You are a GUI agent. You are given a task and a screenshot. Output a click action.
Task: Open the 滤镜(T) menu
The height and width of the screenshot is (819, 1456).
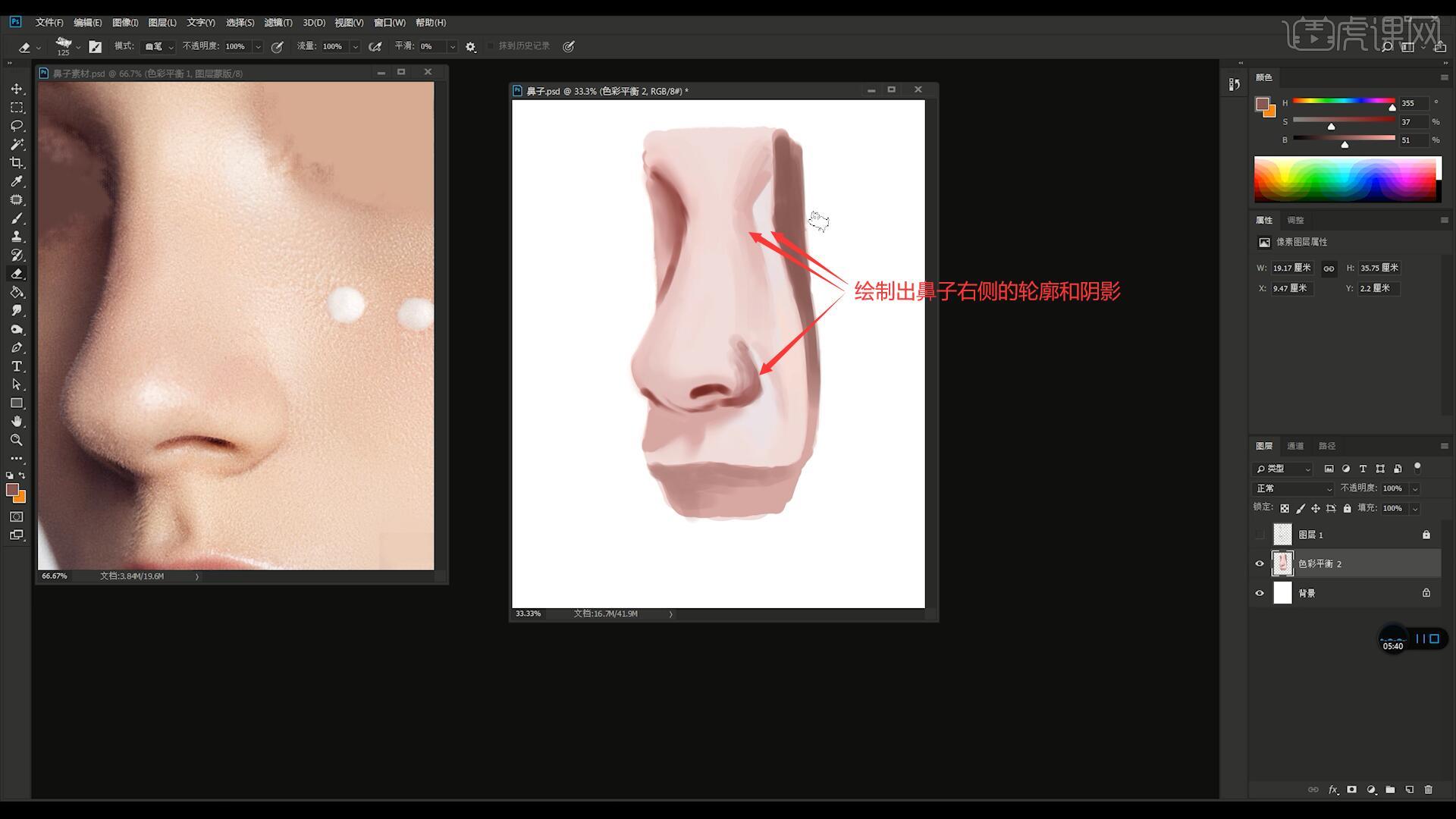pos(278,23)
